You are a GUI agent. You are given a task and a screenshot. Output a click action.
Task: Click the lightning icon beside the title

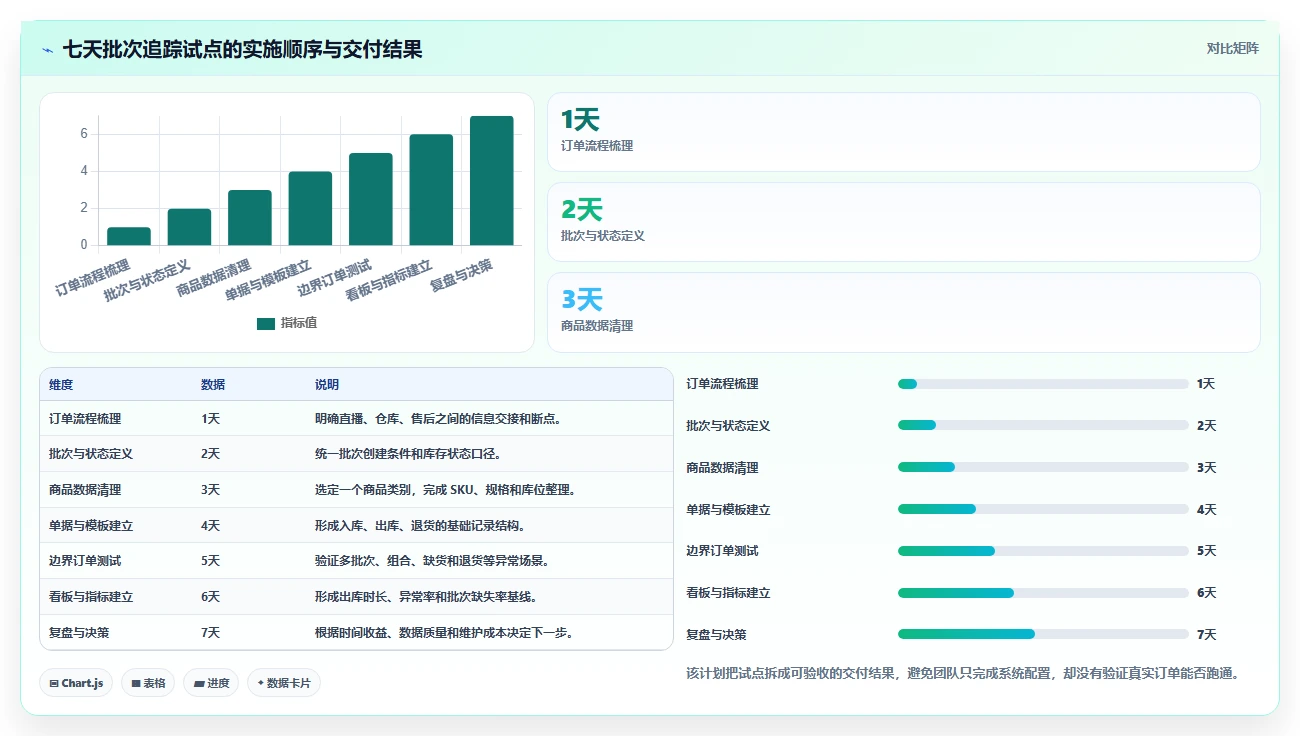pyautogui.click(x=47, y=49)
